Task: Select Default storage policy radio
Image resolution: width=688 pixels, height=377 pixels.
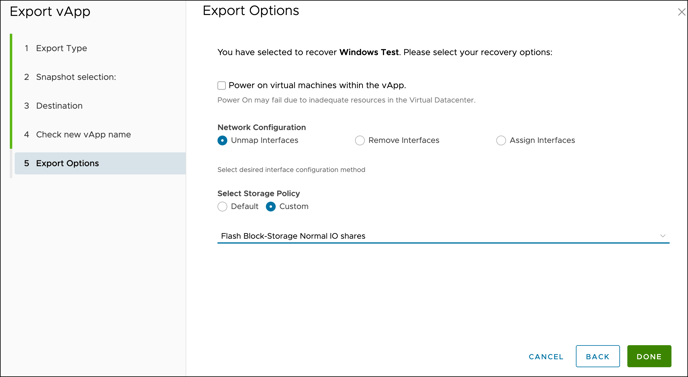Action: click(x=222, y=206)
